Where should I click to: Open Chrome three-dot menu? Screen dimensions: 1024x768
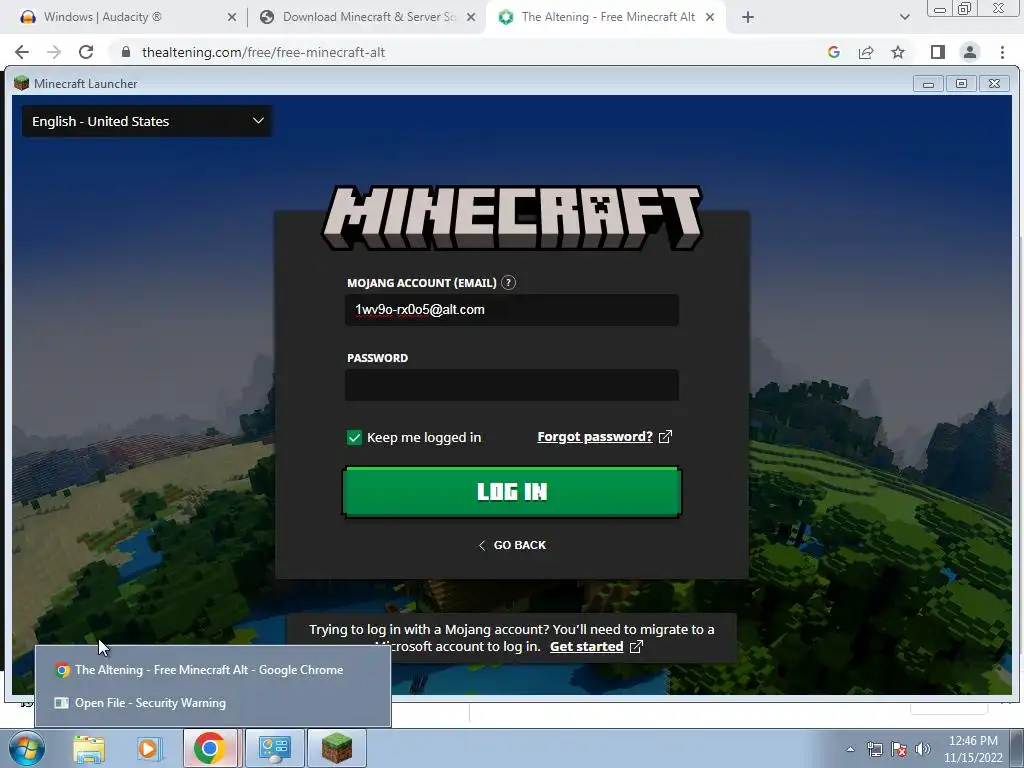[1002, 52]
